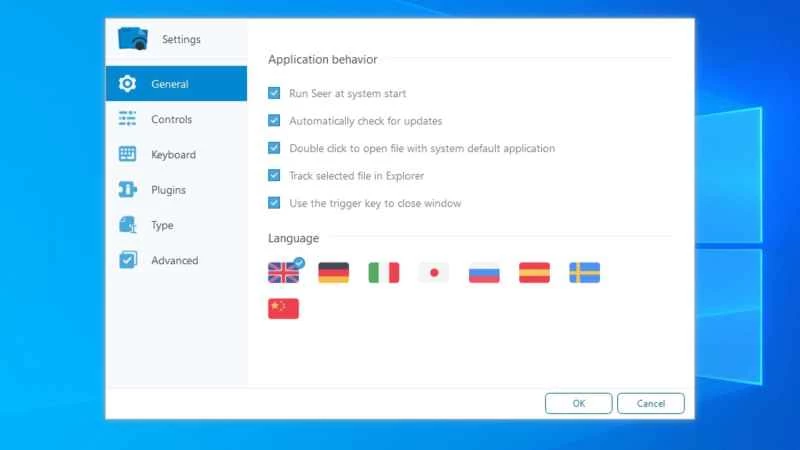
Task: Click the Cancel button
Action: pos(650,403)
